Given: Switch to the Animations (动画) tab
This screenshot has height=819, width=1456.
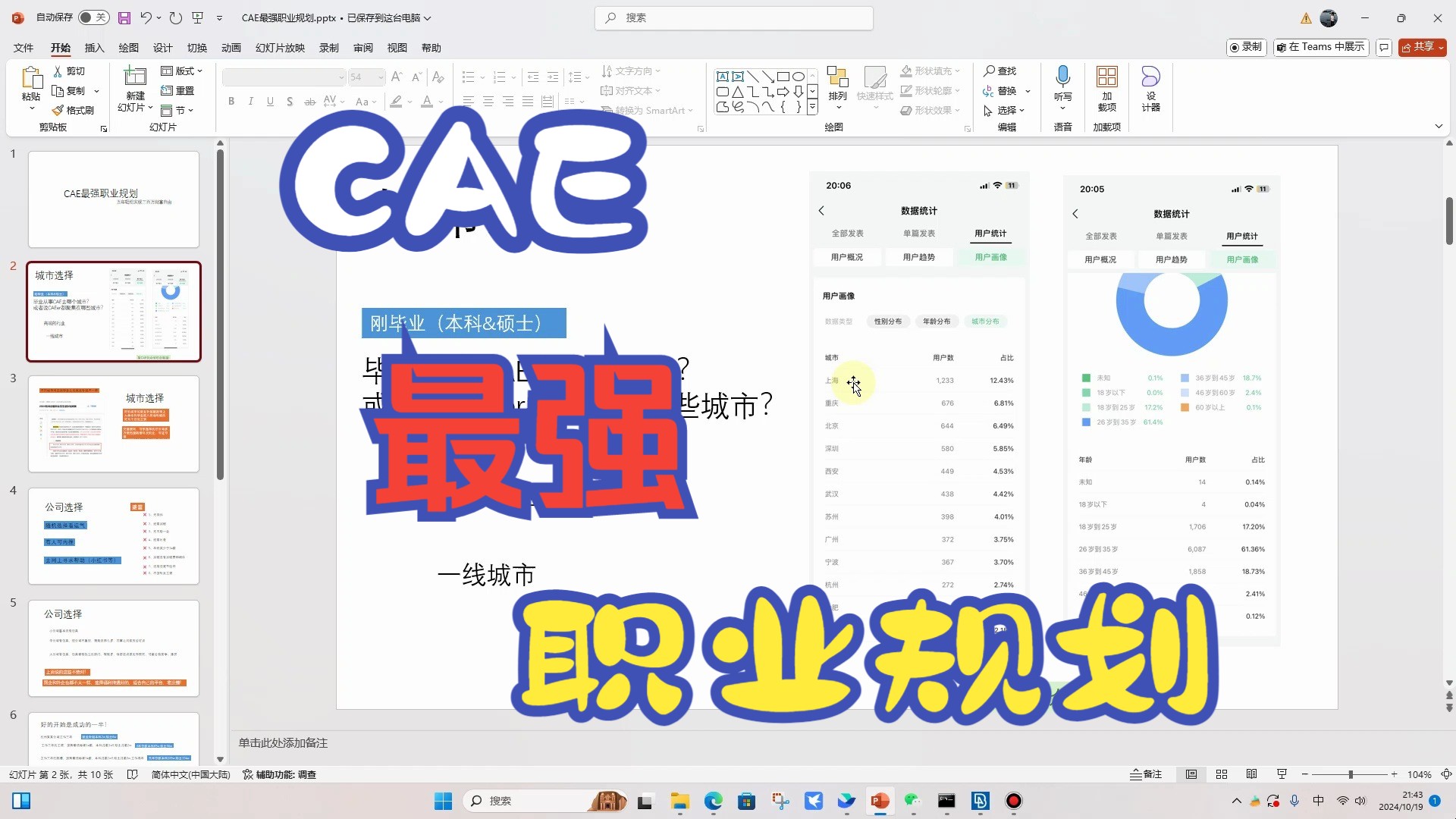Looking at the screenshot, I should point(231,48).
